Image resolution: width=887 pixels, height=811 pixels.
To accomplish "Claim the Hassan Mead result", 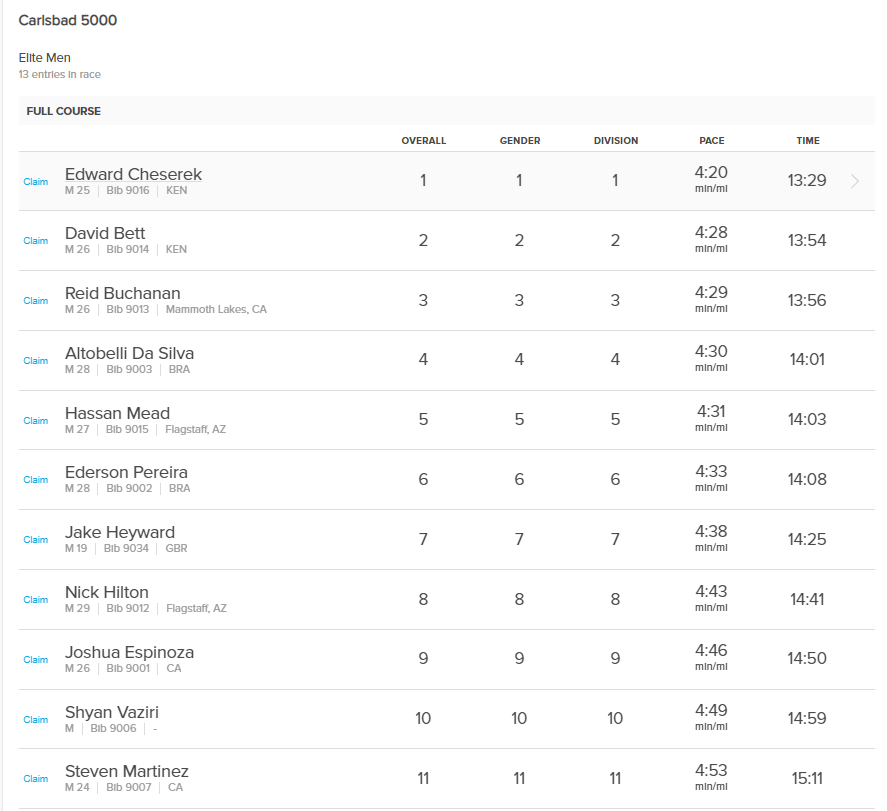I will 36,421.
